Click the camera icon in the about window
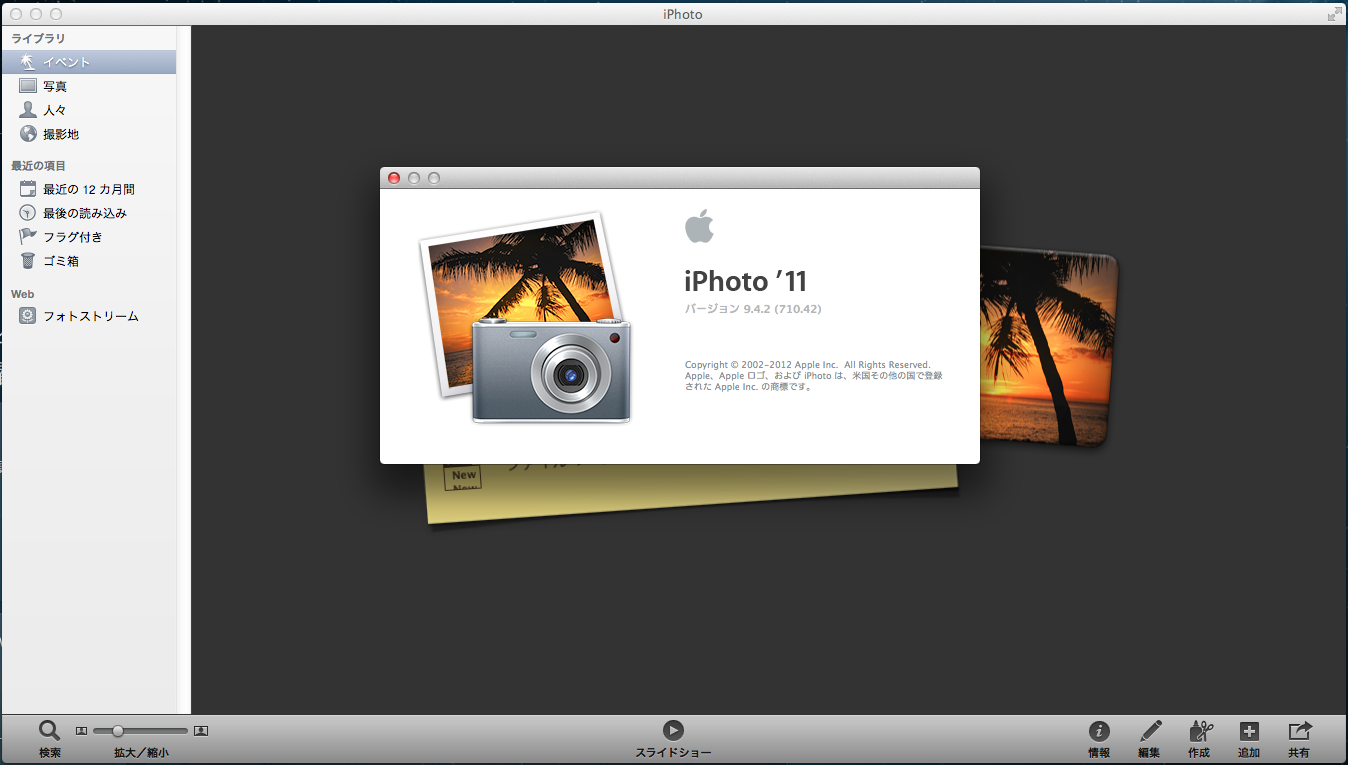 [551, 370]
